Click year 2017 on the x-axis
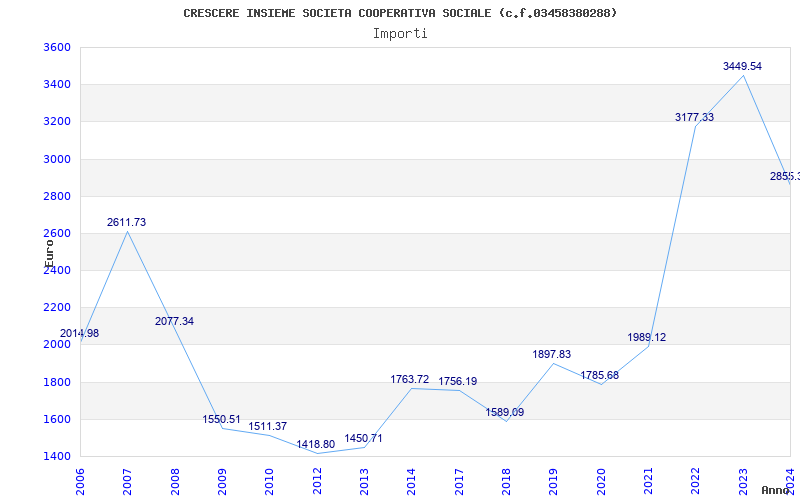 pos(459,479)
